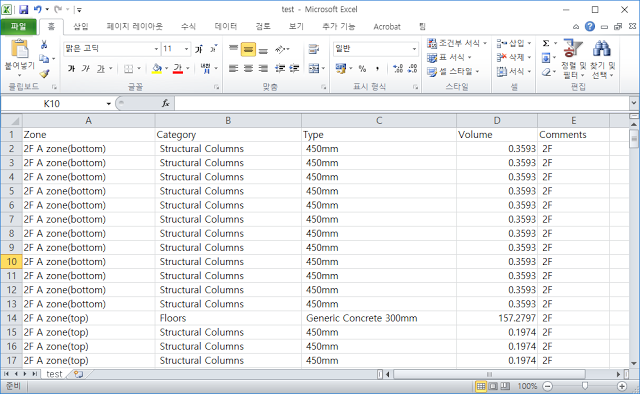The width and height of the screenshot is (640, 394).
Task: Select column C header
Action: coord(379,120)
